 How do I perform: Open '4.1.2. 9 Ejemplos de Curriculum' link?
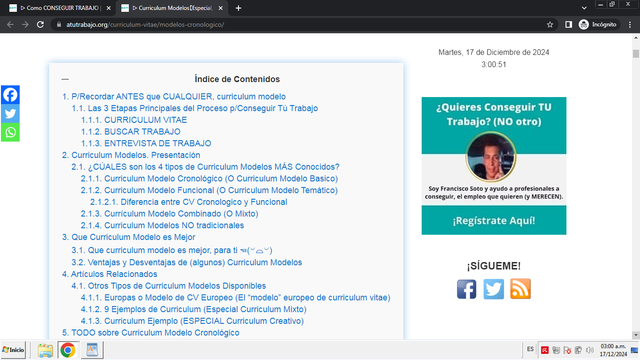(x=193, y=309)
